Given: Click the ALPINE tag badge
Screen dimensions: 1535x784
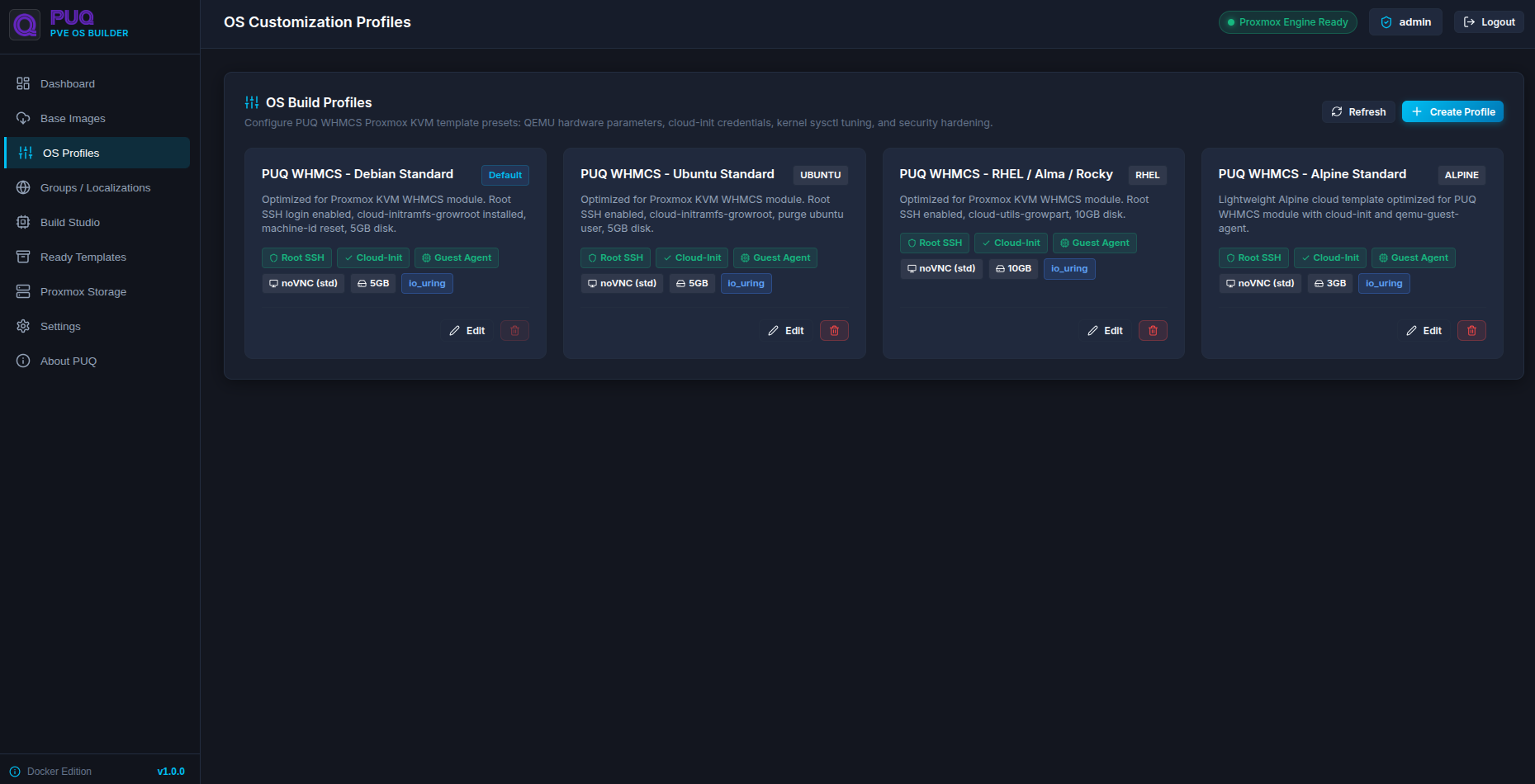Looking at the screenshot, I should click(x=1462, y=175).
